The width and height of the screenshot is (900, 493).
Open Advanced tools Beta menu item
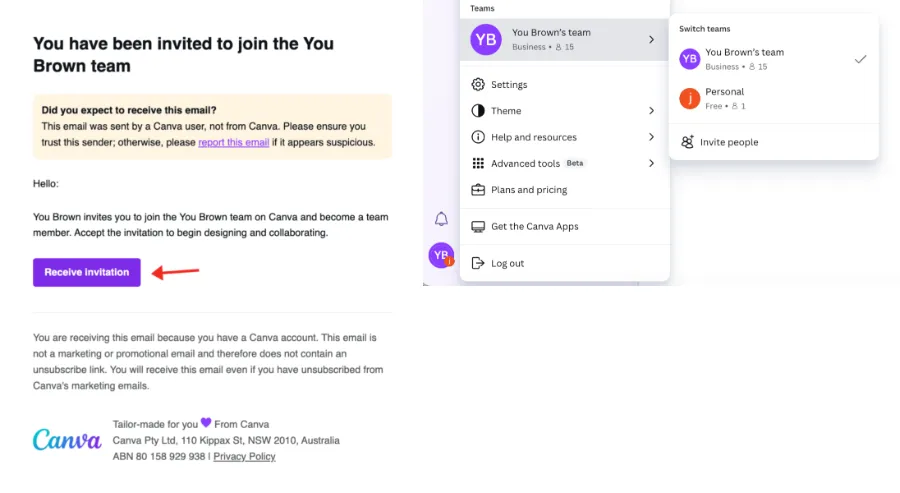pyautogui.click(x=565, y=164)
